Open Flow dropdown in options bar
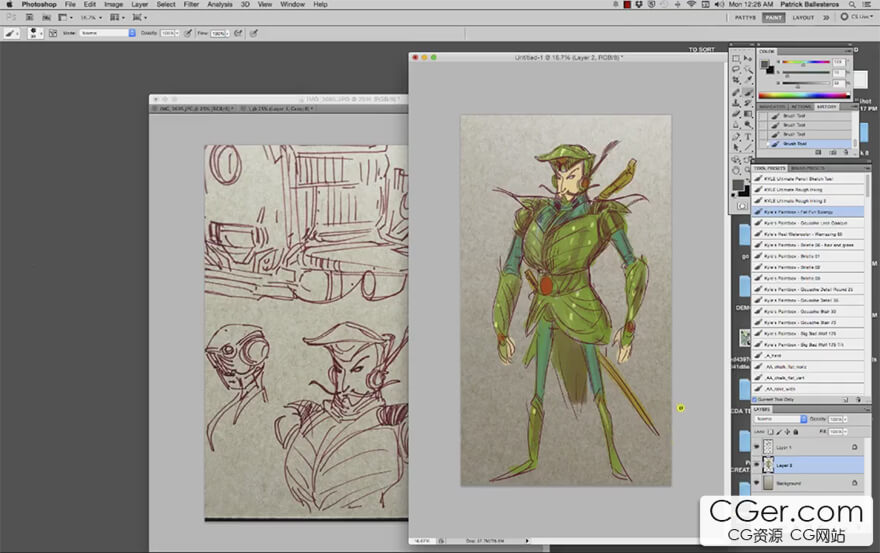Screen dimensions: 880x553 click(227, 33)
